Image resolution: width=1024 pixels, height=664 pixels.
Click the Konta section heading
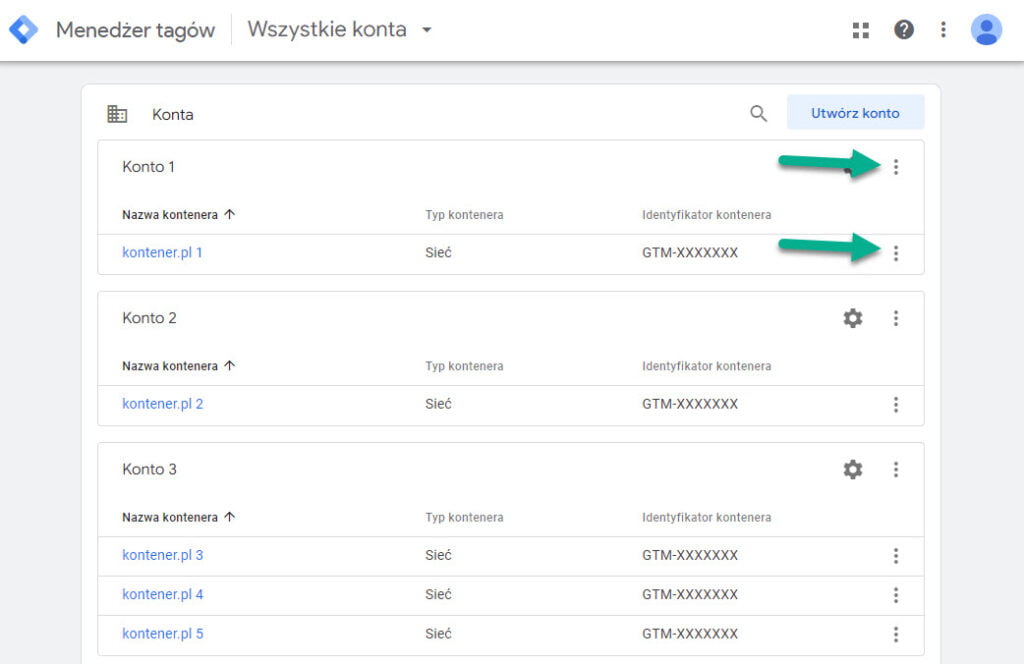pos(172,114)
